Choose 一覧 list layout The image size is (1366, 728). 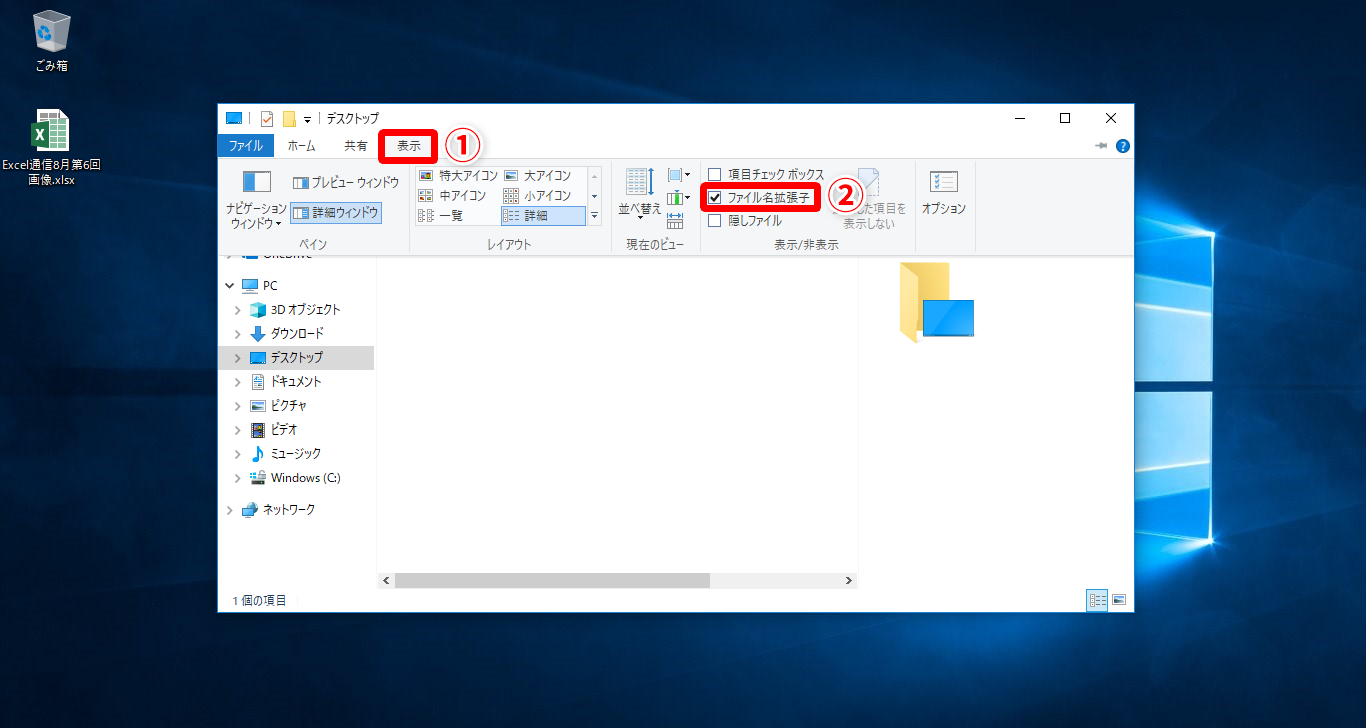coord(440,215)
